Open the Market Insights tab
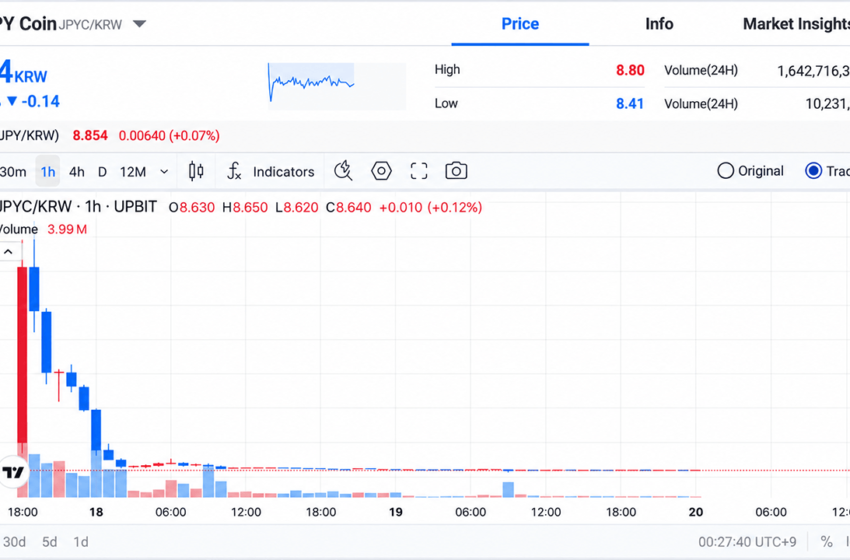Viewport: 850px width, 560px height. click(796, 24)
